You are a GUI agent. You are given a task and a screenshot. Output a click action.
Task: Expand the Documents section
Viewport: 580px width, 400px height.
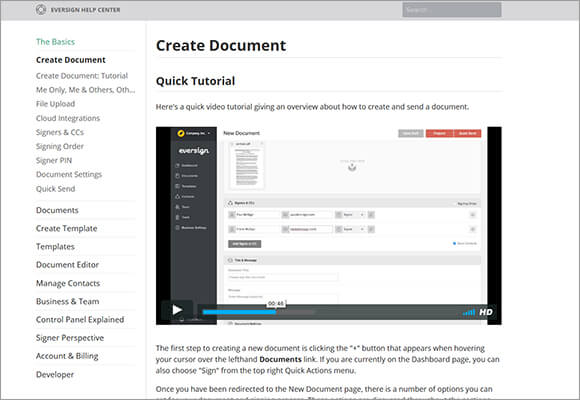click(x=57, y=210)
